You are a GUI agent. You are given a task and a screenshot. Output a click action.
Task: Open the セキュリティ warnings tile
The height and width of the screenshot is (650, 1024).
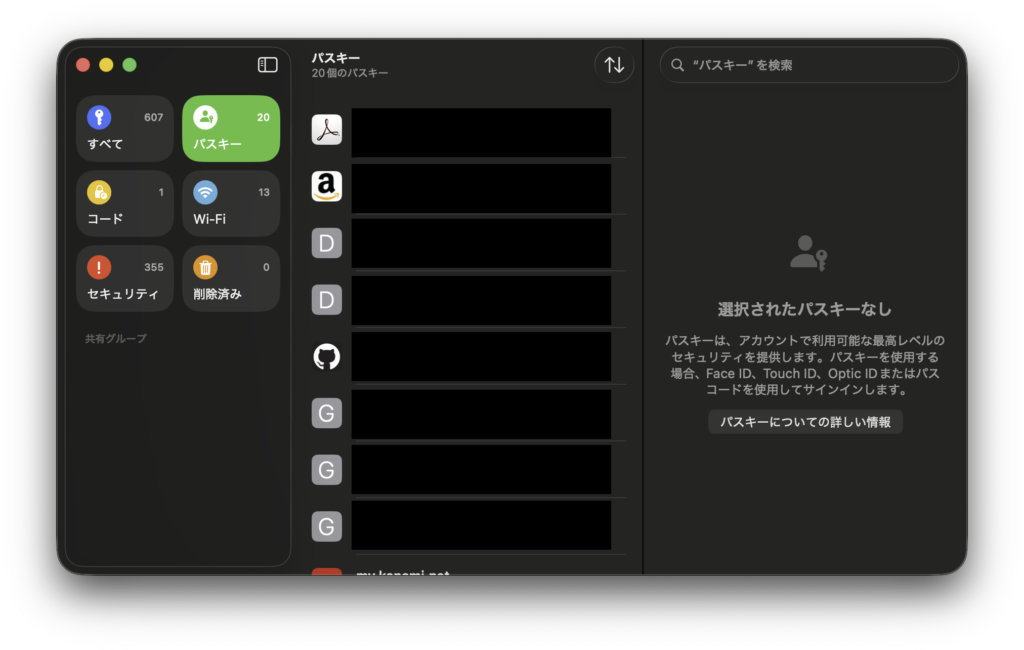point(125,278)
